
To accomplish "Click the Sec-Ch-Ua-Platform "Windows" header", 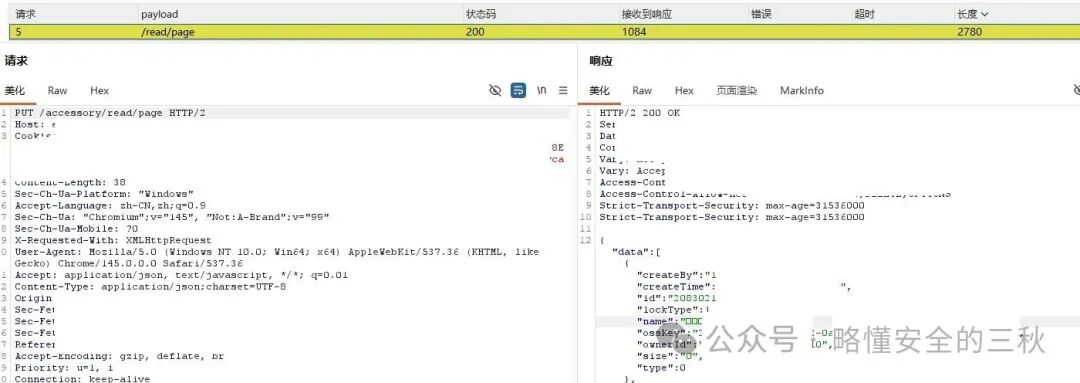I will coord(104,194).
